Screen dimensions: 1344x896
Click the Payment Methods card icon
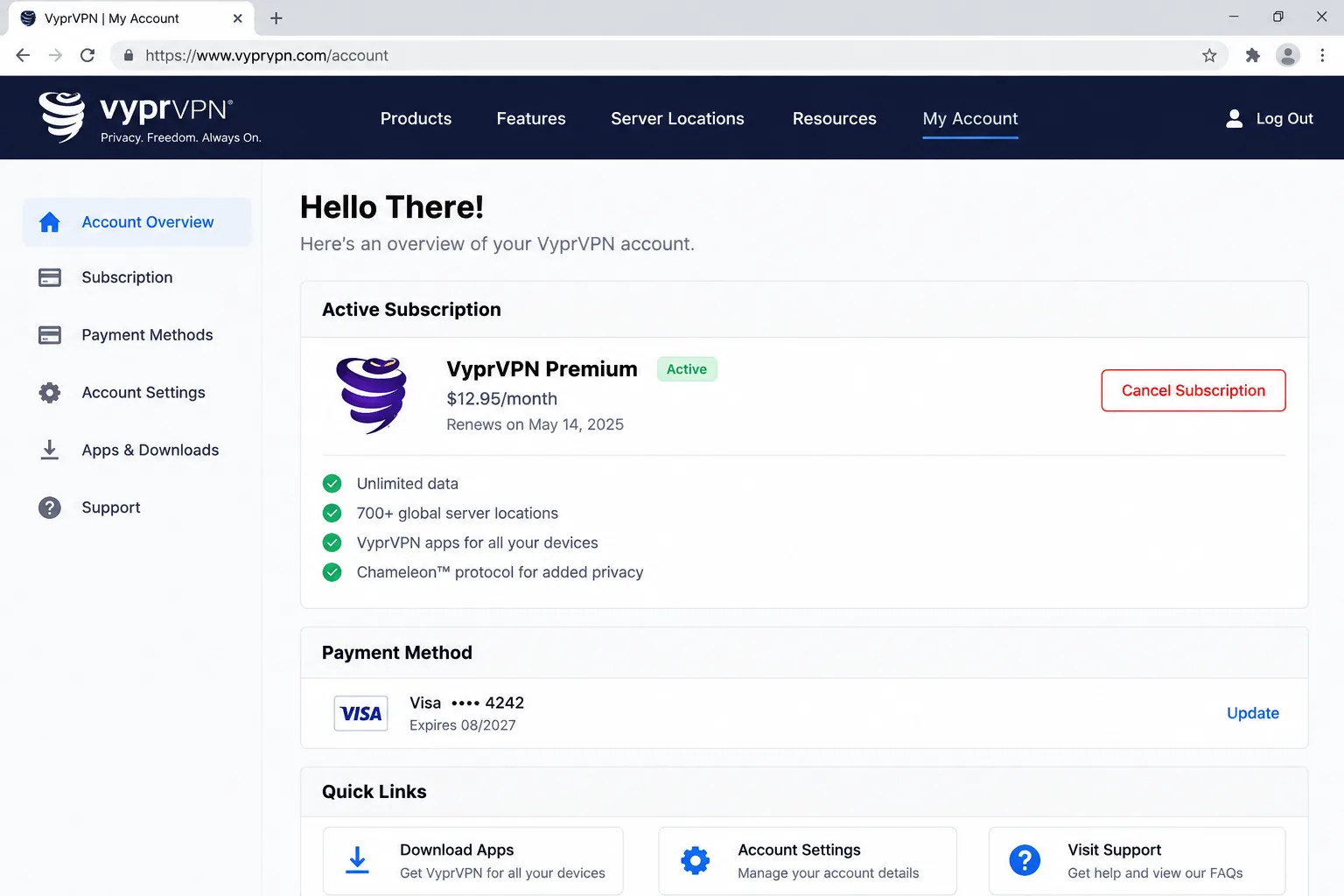[50, 335]
